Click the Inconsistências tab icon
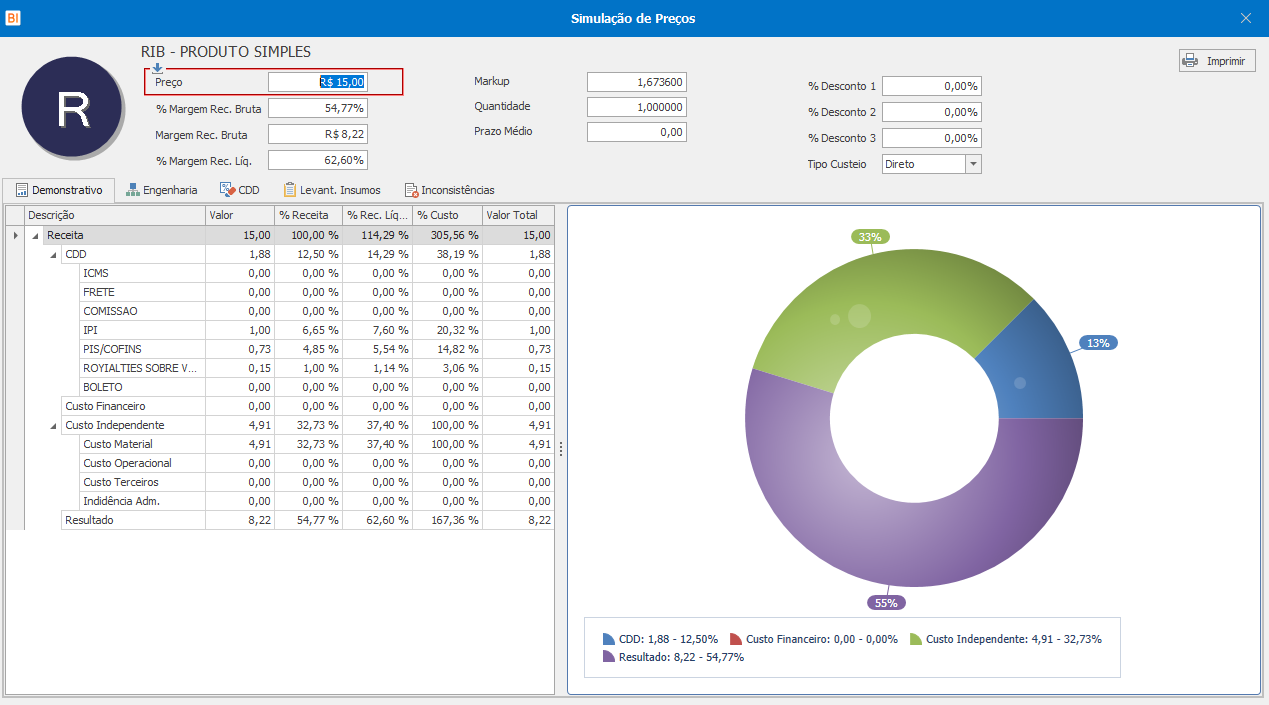Screen dimensions: 1269x705 click(411, 190)
